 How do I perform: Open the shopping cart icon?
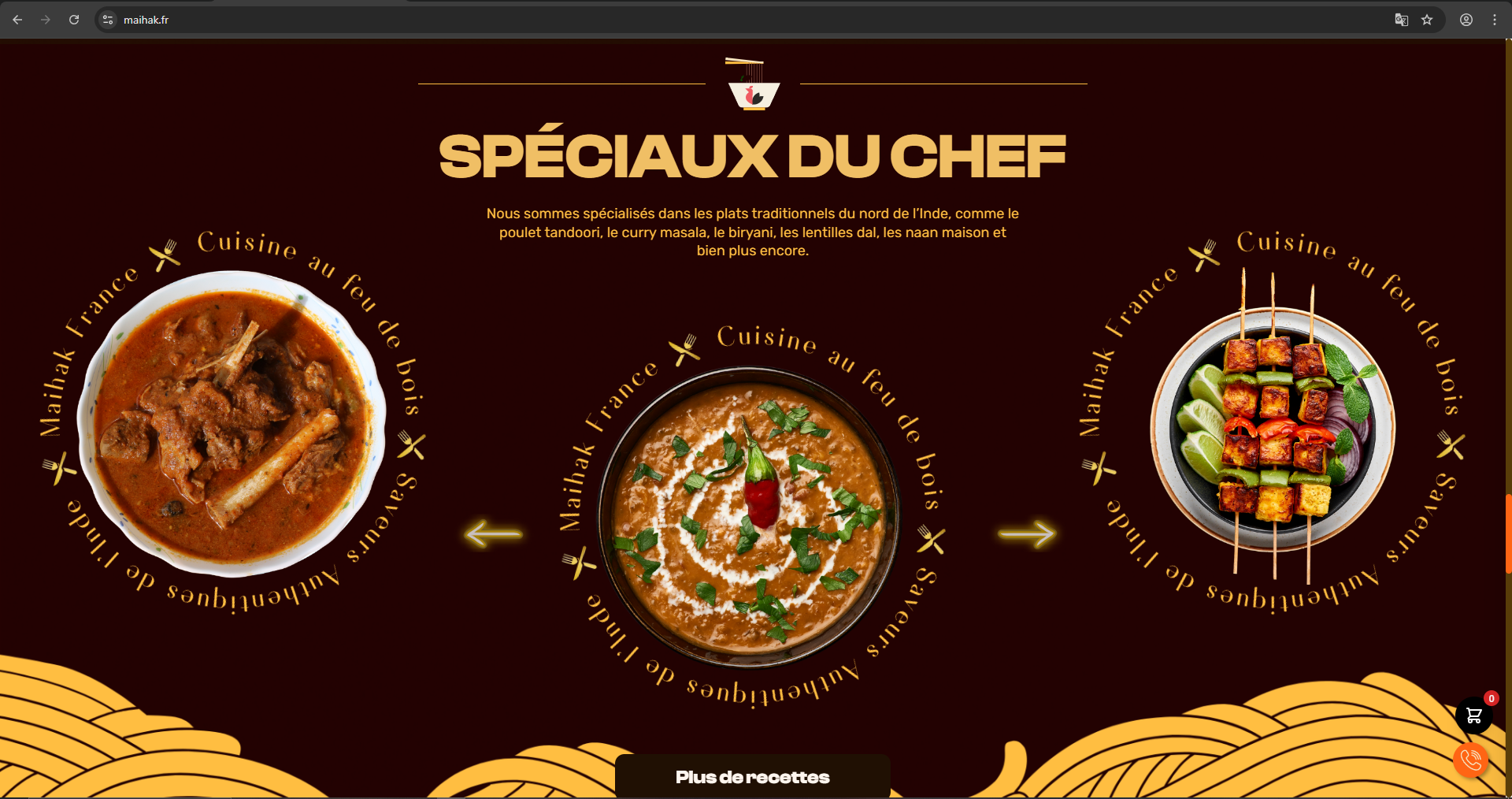(1474, 715)
